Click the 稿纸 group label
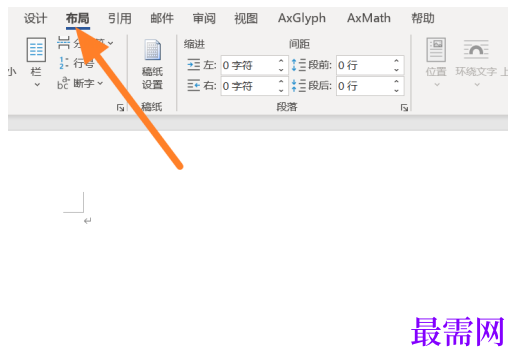 152,107
